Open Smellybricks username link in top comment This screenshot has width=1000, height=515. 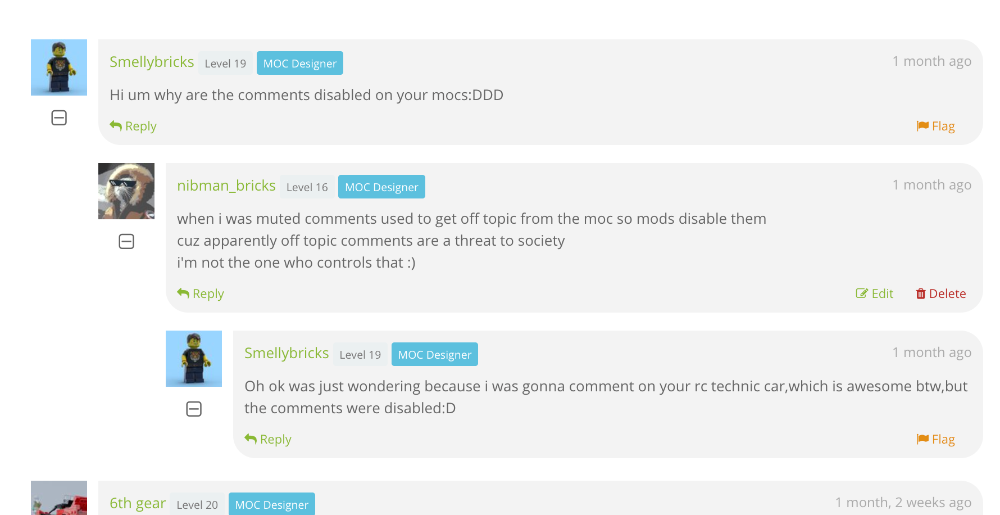pos(152,62)
